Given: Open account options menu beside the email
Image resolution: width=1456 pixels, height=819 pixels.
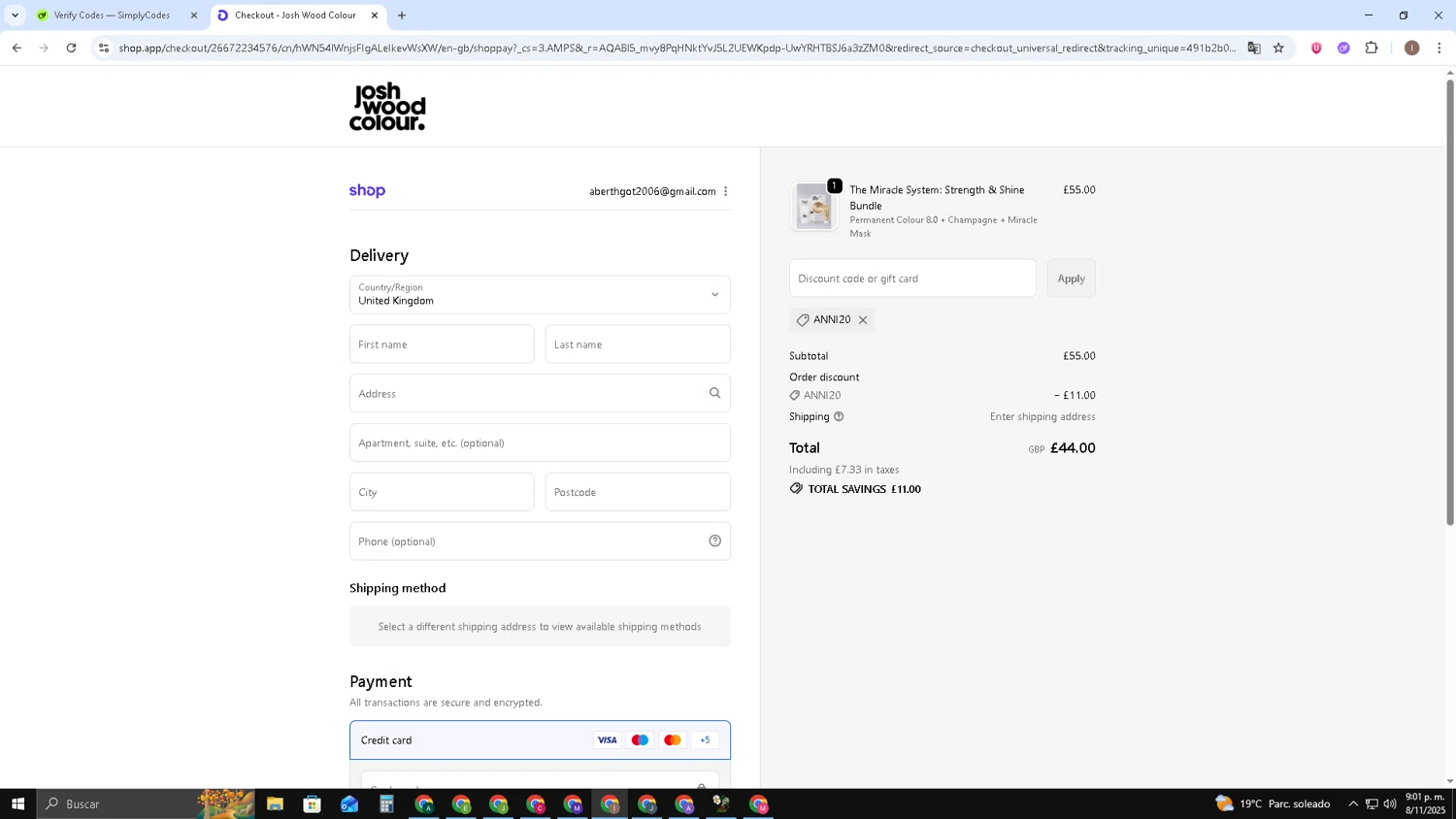Looking at the screenshot, I should (x=725, y=191).
